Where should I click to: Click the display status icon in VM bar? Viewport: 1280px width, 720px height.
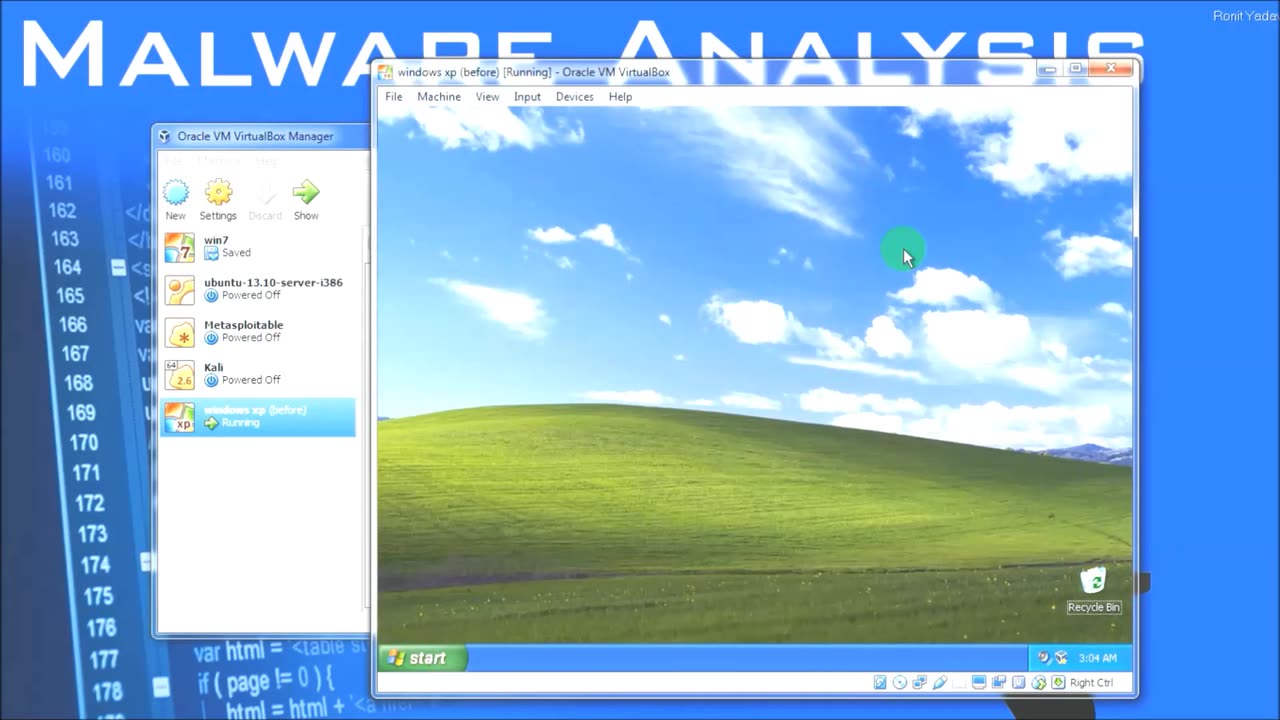tap(979, 682)
